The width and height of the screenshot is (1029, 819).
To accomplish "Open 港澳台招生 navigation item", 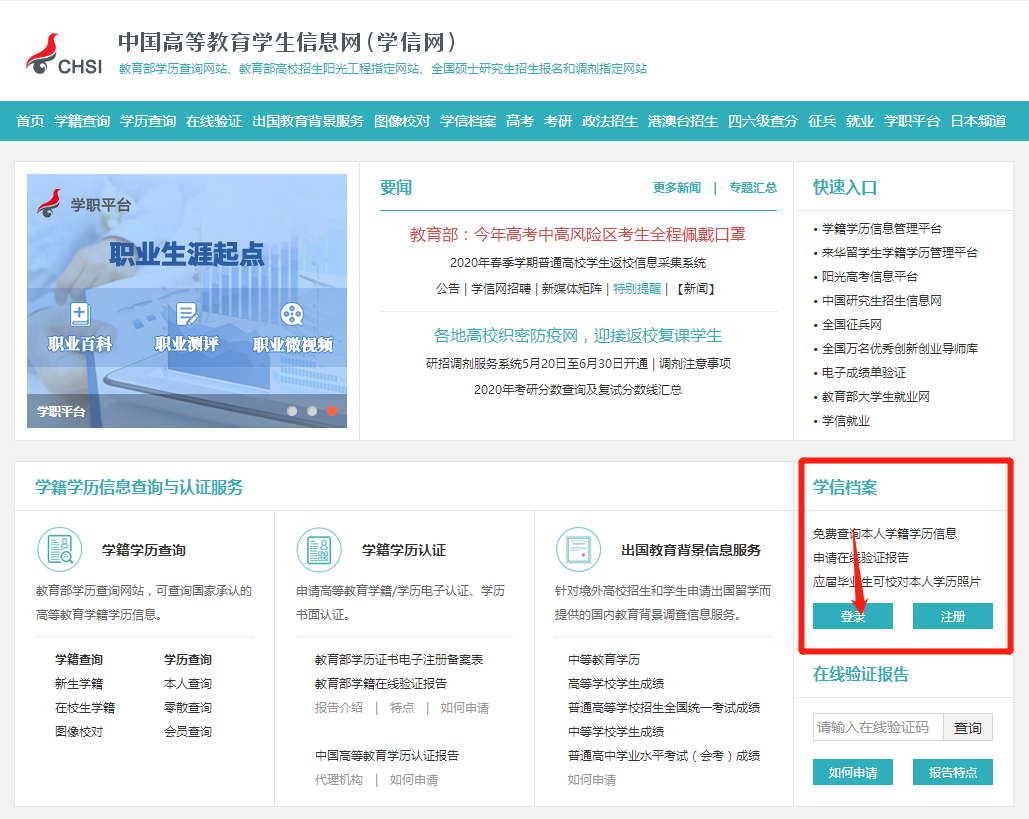I will tap(682, 121).
